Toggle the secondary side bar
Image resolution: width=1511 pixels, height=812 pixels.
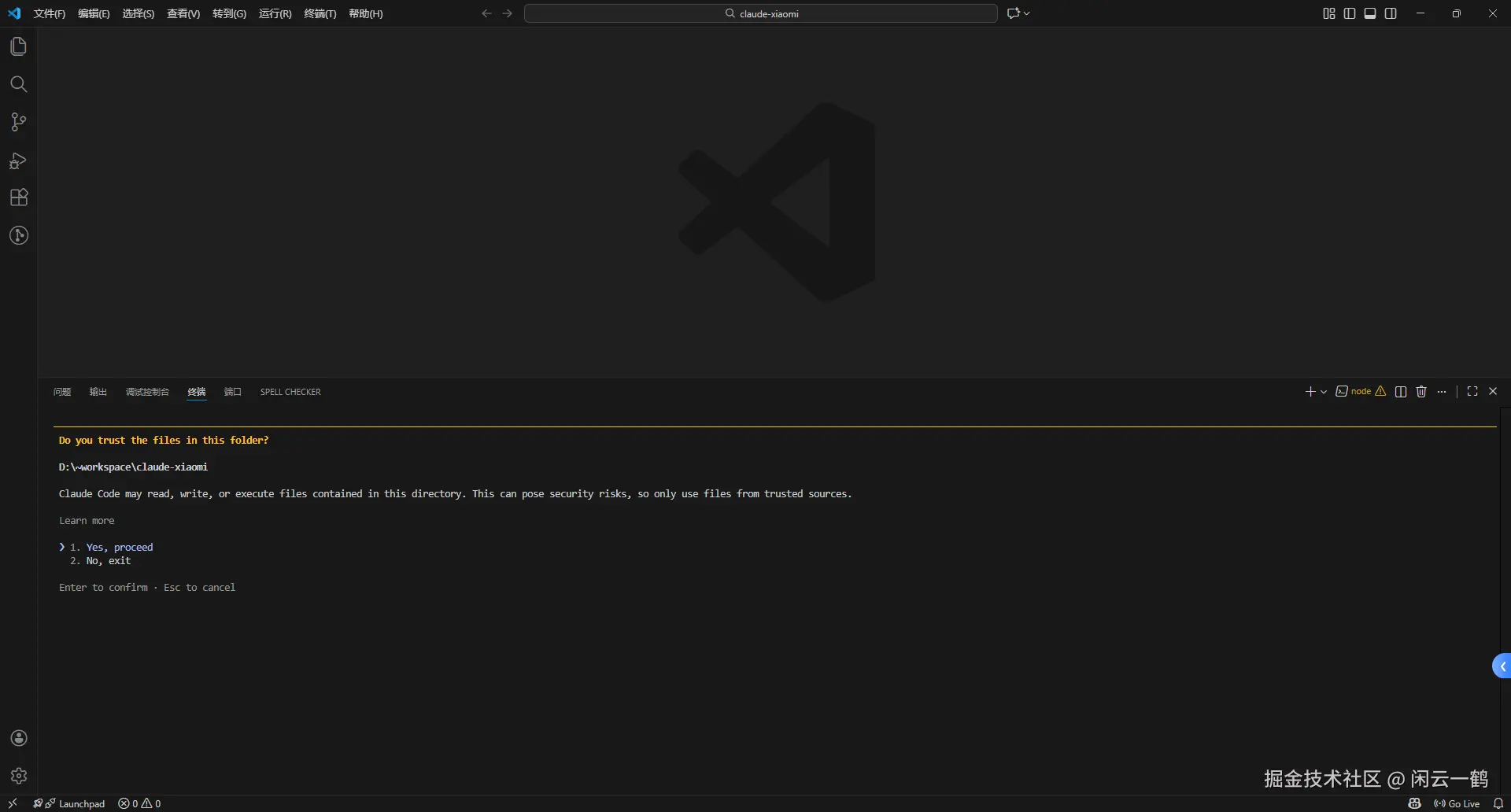click(x=1391, y=13)
